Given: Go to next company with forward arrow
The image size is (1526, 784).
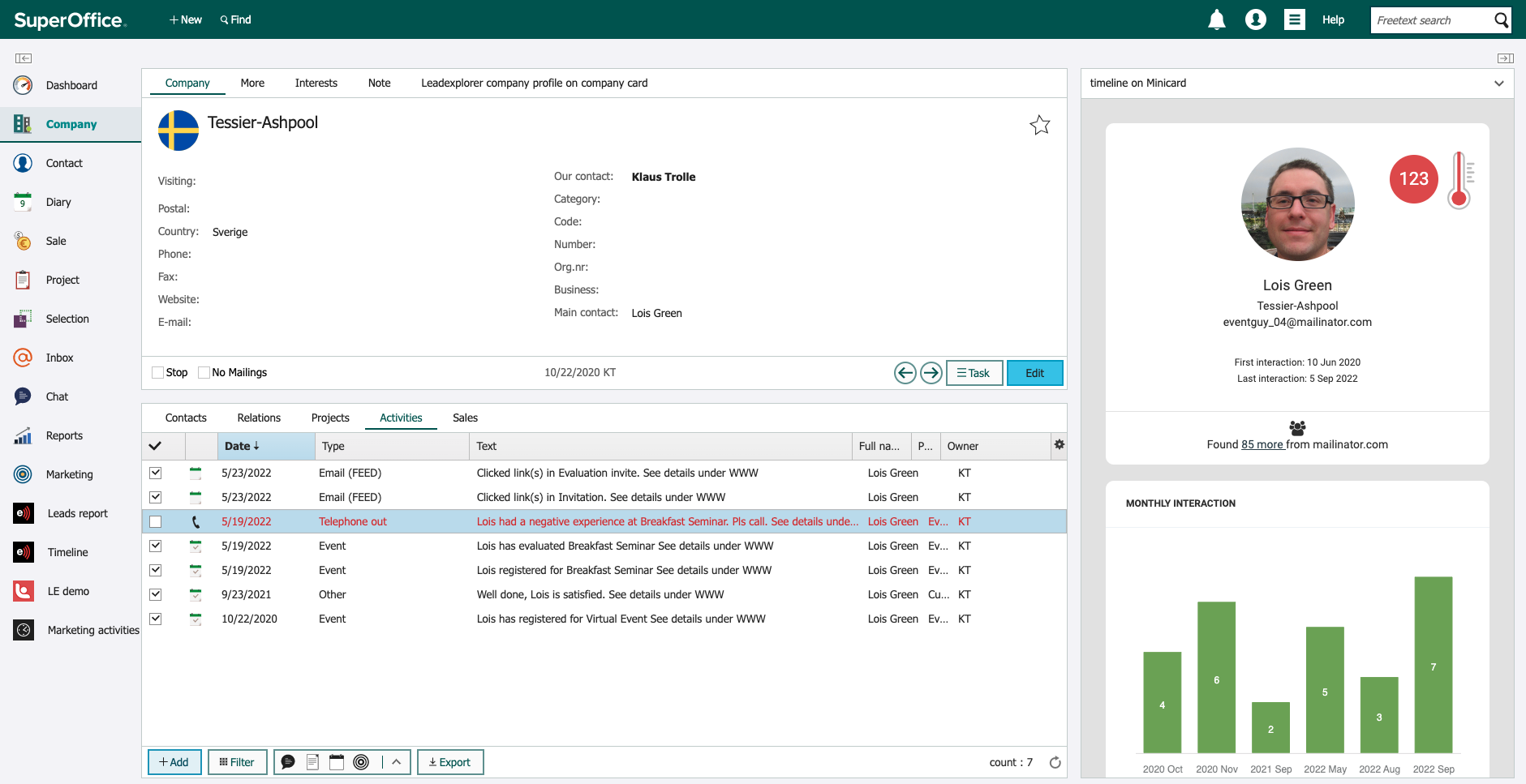Looking at the screenshot, I should click(x=931, y=373).
